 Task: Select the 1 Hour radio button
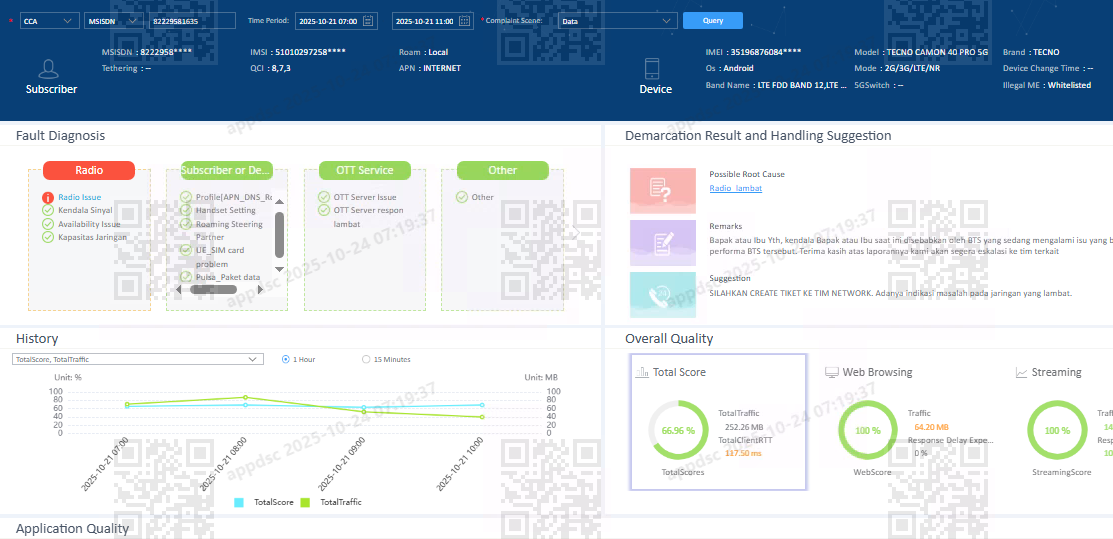(286, 359)
